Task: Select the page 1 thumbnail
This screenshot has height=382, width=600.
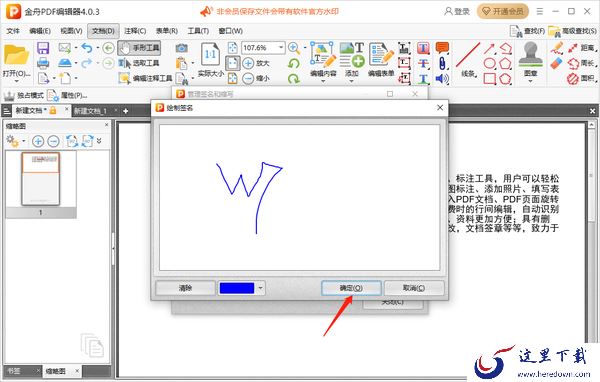Action: coord(41,179)
